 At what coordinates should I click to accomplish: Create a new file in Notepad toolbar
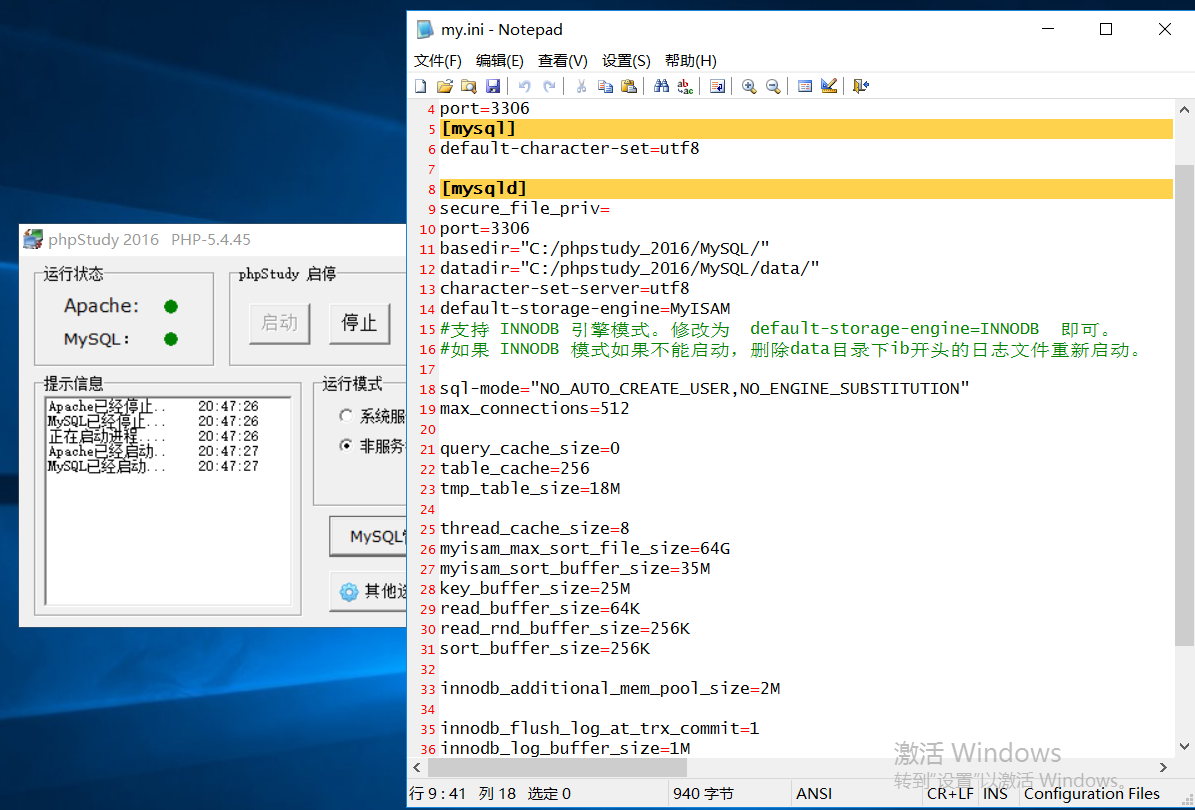421,86
